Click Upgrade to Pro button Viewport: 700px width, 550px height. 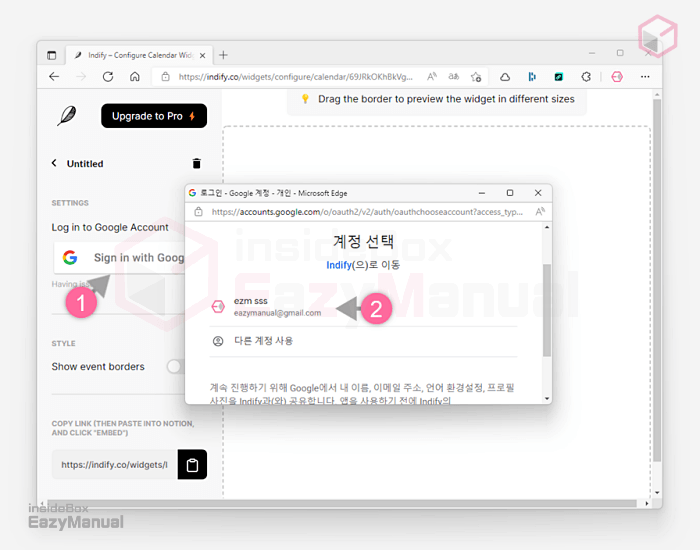pos(154,116)
